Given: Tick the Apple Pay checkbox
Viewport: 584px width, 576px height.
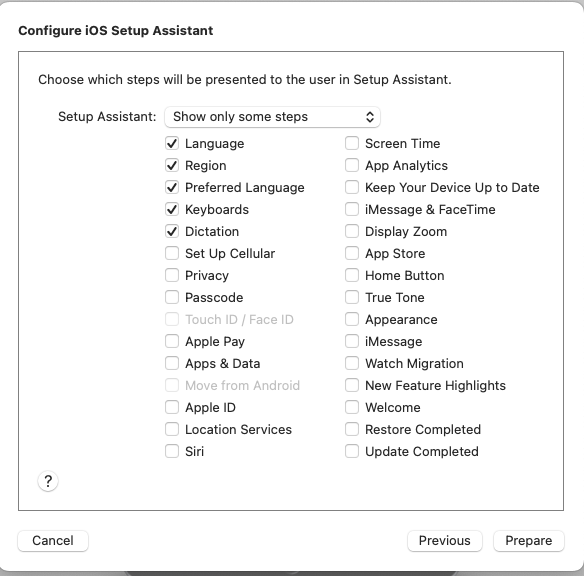Looking at the screenshot, I should point(172,341).
